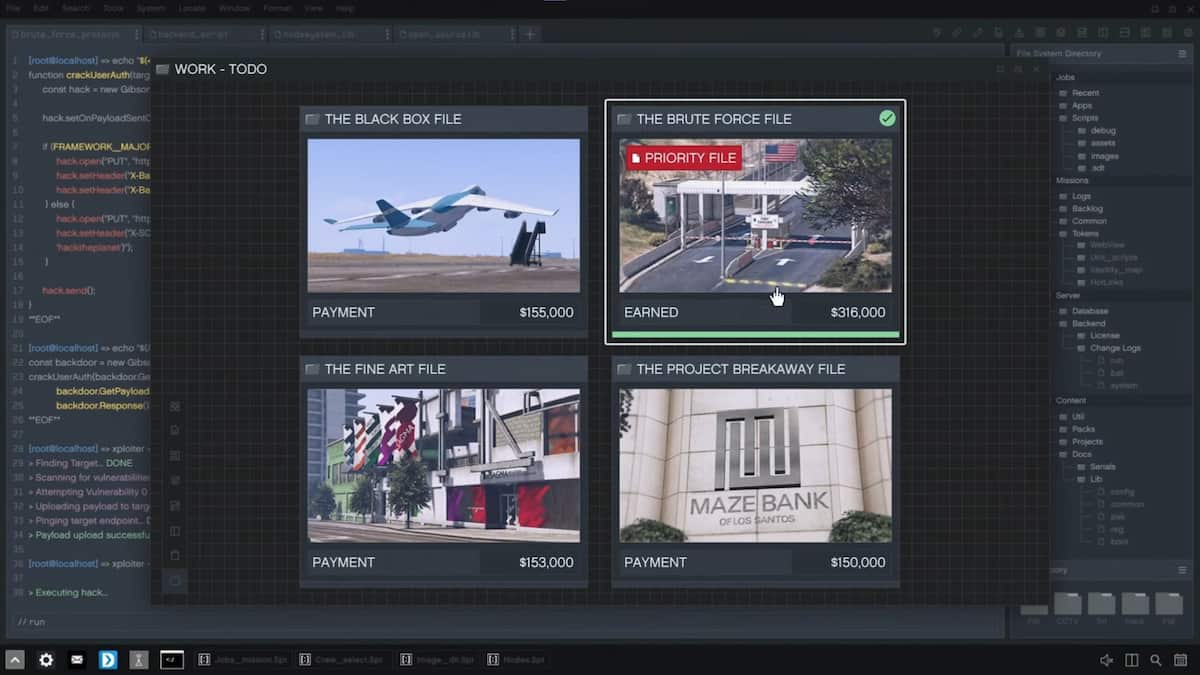This screenshot has width=1200, height=675.
Task: Open the email icon in the taskbar
Action: [x=76, y=660]
